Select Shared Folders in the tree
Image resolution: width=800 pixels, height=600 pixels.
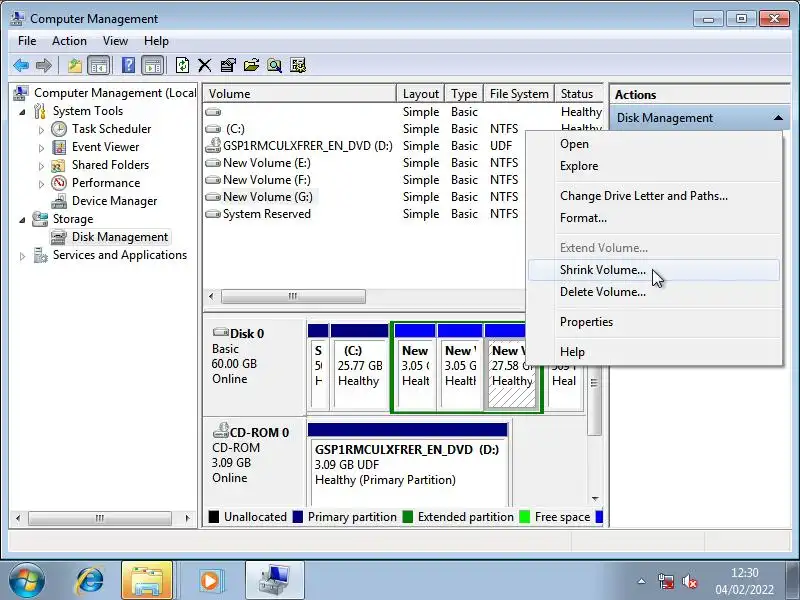pos(110,165)
